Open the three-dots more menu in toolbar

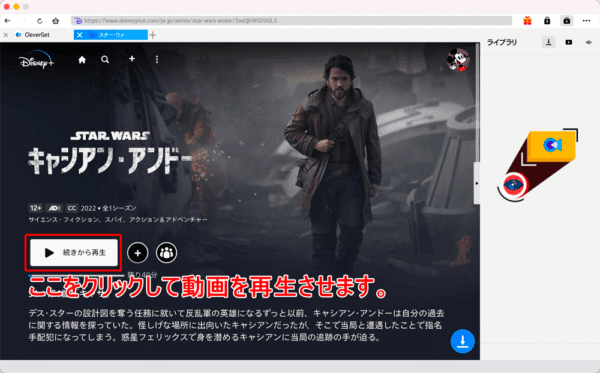click(586, 21)
